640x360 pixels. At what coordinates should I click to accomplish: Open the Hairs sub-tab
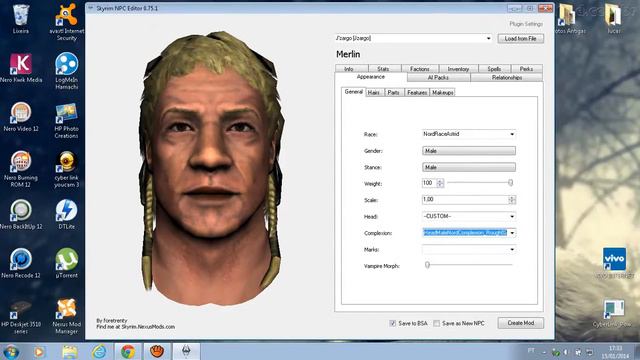point(374,93)
